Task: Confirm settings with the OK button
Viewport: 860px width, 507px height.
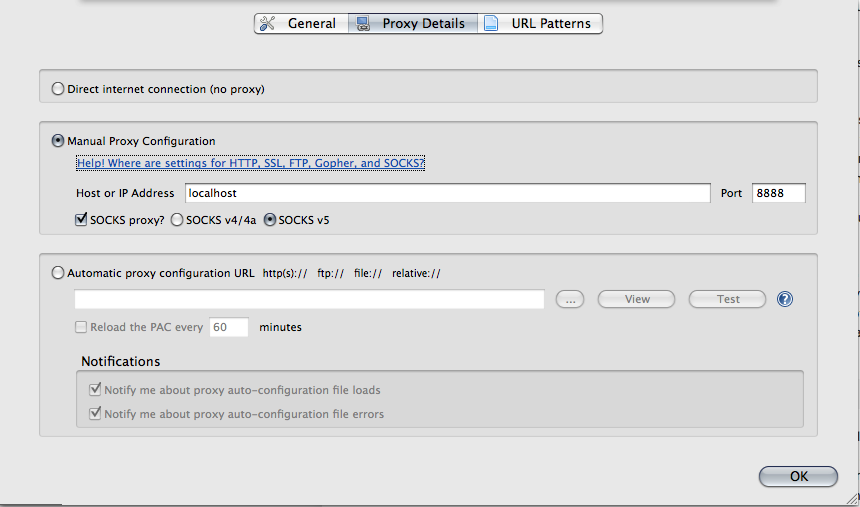Action: pyautogui.click(x=798, y=476)
